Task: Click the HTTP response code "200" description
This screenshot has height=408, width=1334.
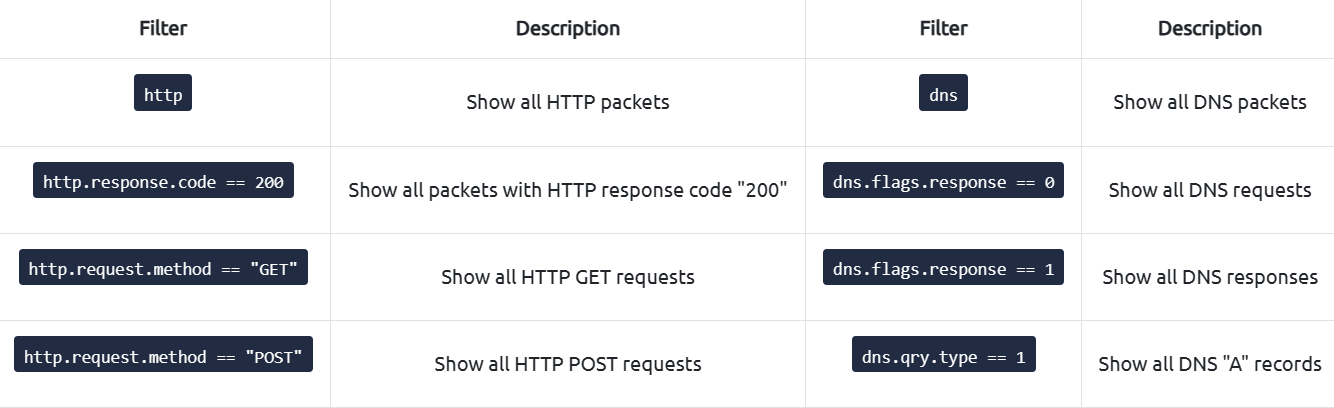Action: tap(568, 190)
